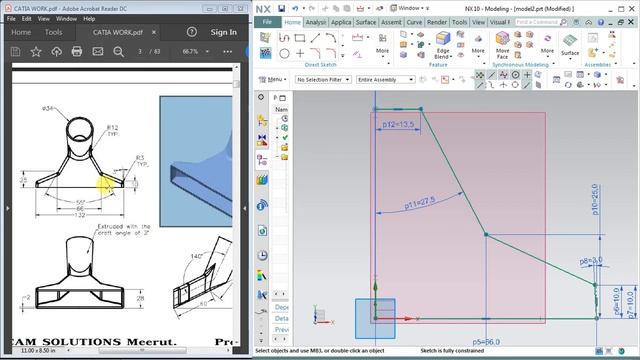This screenshot has width=640, height=360.
Task: Select the p12=13.5 dimension in the sketch
Action: pyautogui.click(x=398, y=124)
